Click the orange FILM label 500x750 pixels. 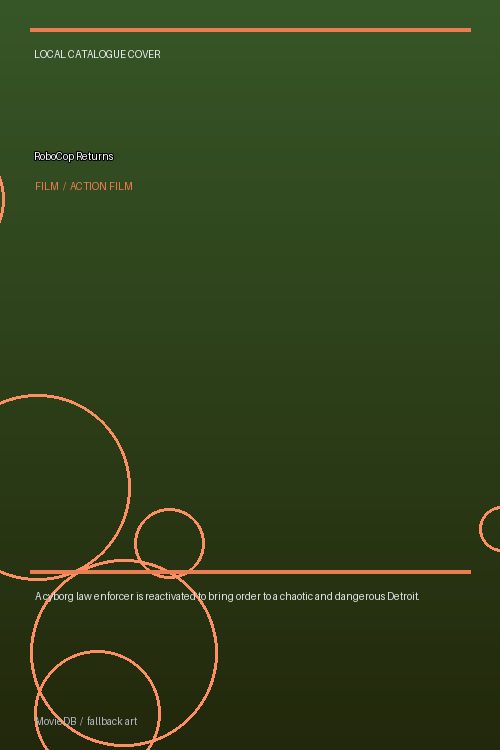point(47,187)
